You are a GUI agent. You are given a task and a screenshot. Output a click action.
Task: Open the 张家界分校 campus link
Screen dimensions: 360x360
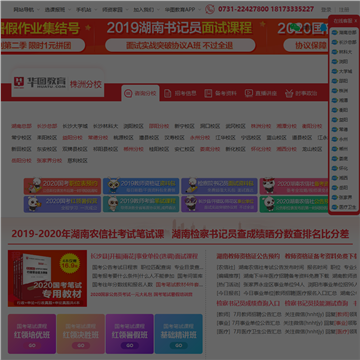(49, 160)
